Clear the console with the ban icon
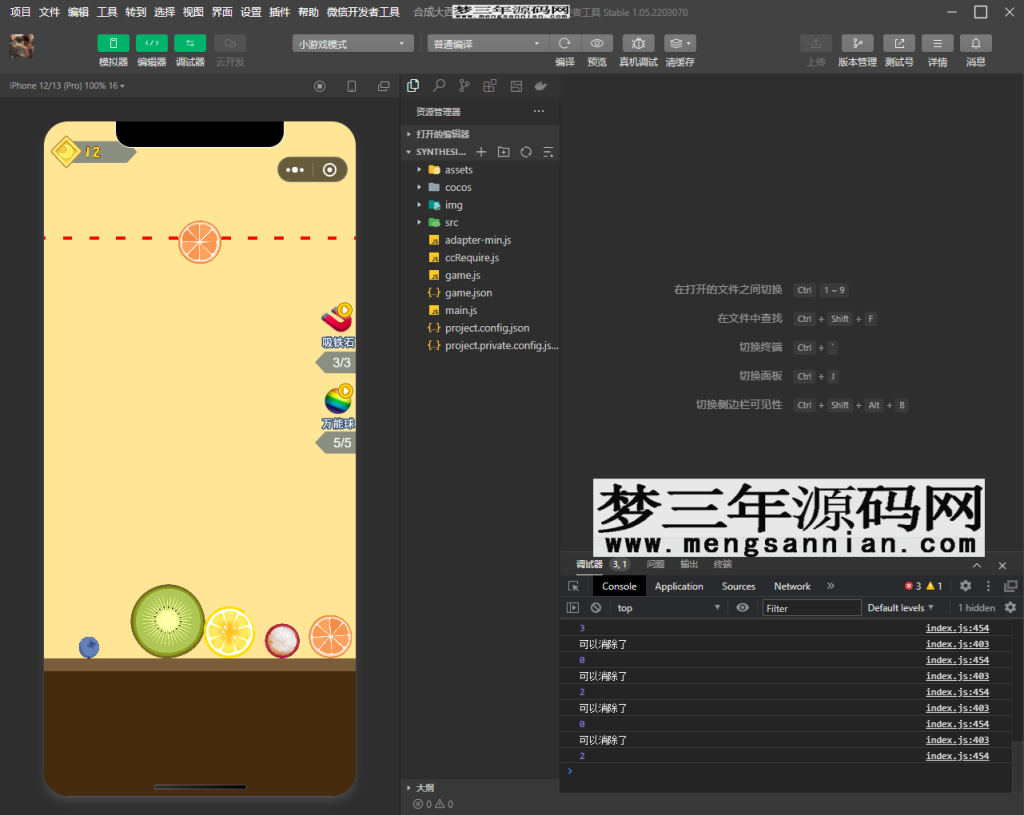 [596, 608]
